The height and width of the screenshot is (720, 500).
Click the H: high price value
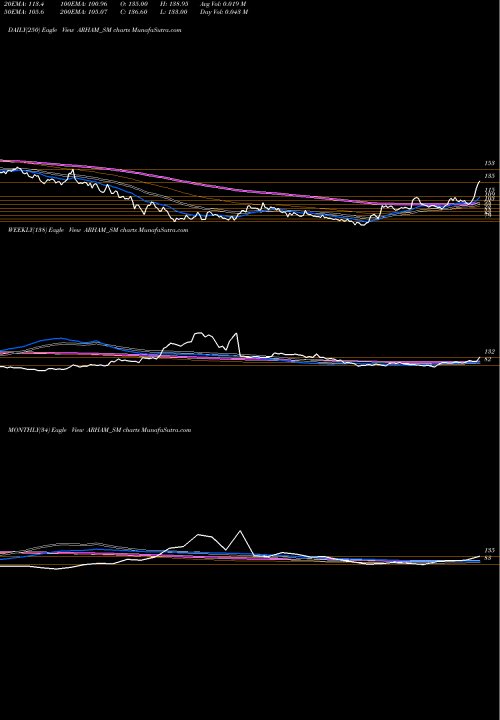tap(174, 4)
